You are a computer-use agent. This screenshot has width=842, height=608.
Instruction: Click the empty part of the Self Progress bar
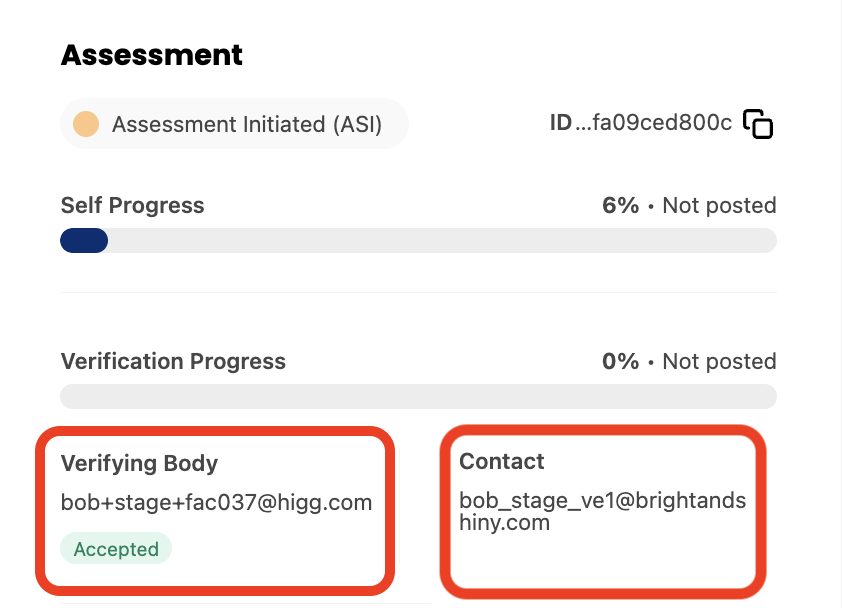442,240
